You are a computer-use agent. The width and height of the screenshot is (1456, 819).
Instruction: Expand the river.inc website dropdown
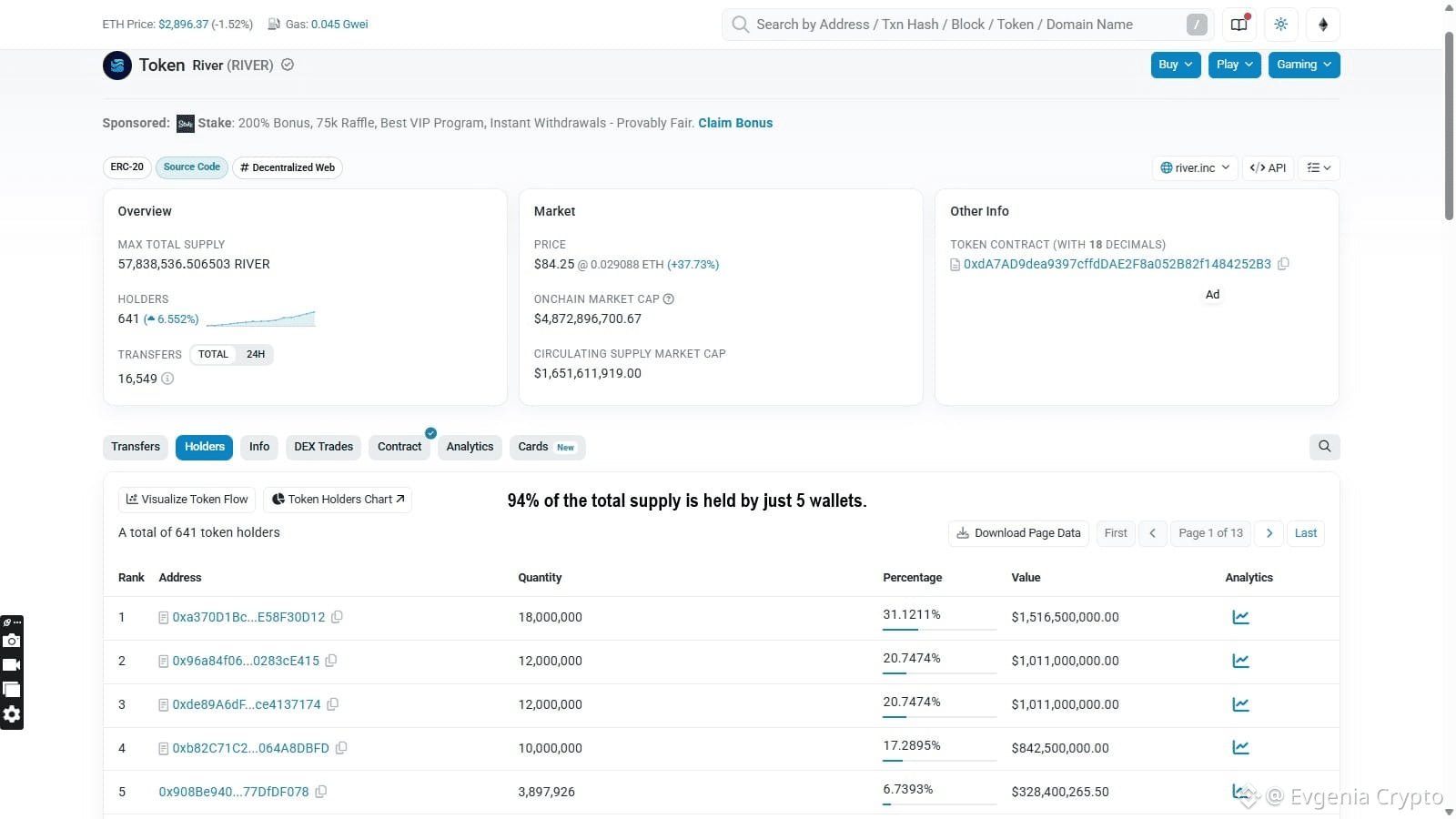[x=1195, y=167]
